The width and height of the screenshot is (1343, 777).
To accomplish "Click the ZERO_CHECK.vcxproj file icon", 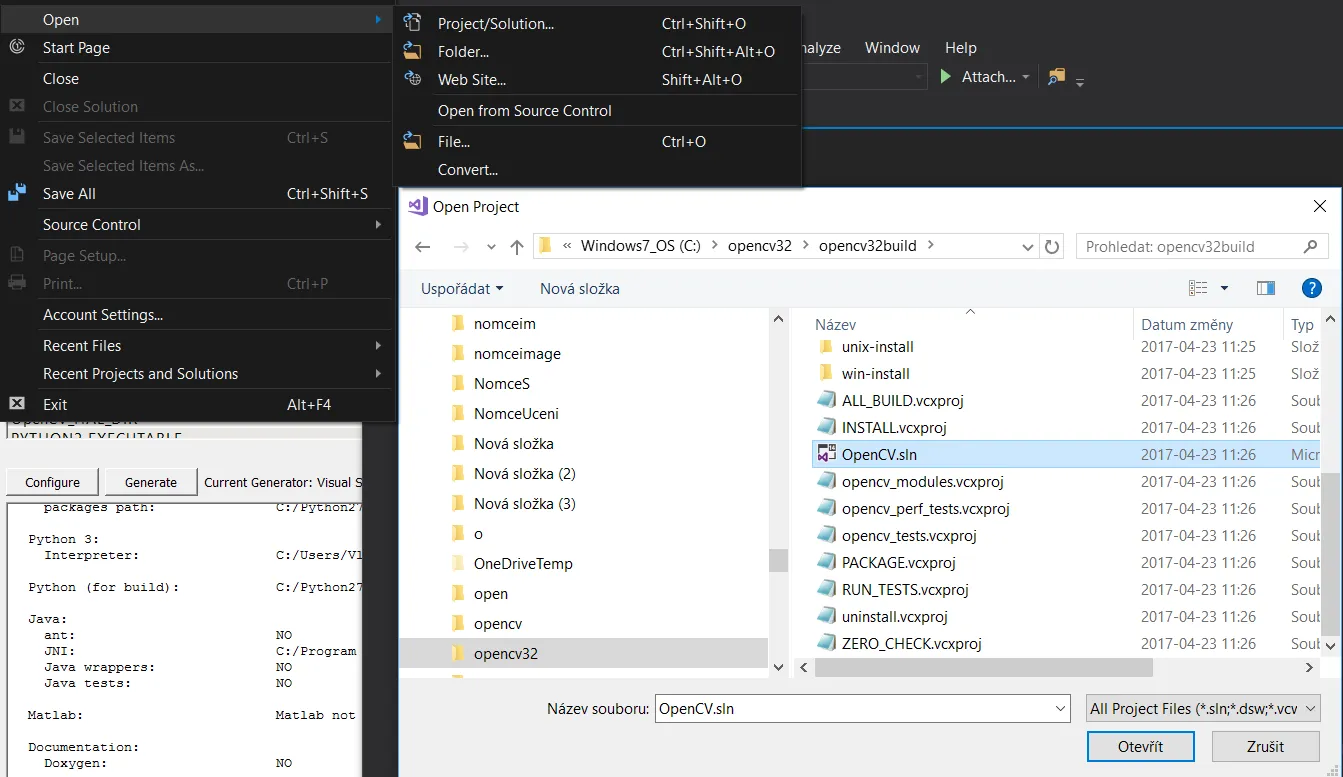I will tap(826, 643).
